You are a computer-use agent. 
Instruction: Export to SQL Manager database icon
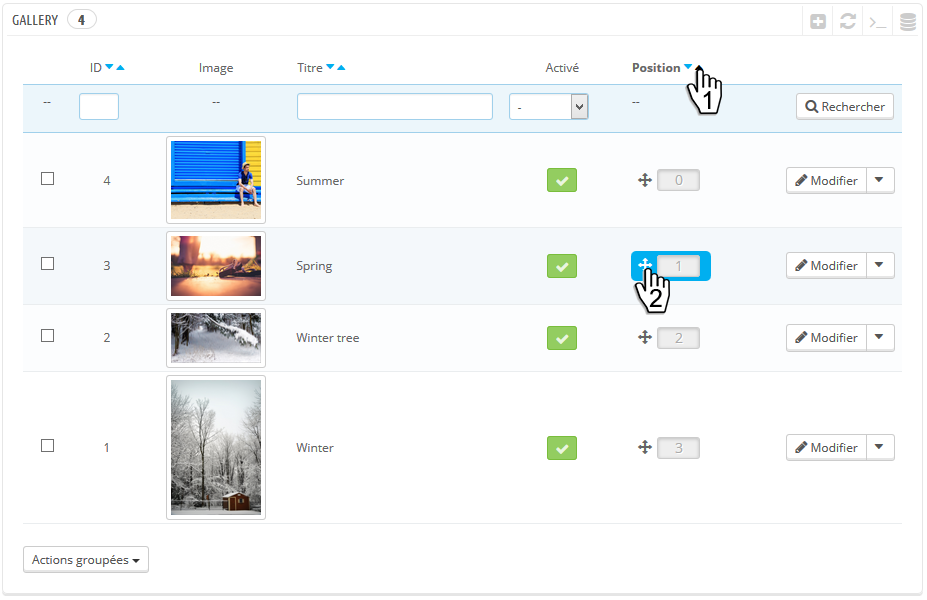click(908, 22)
